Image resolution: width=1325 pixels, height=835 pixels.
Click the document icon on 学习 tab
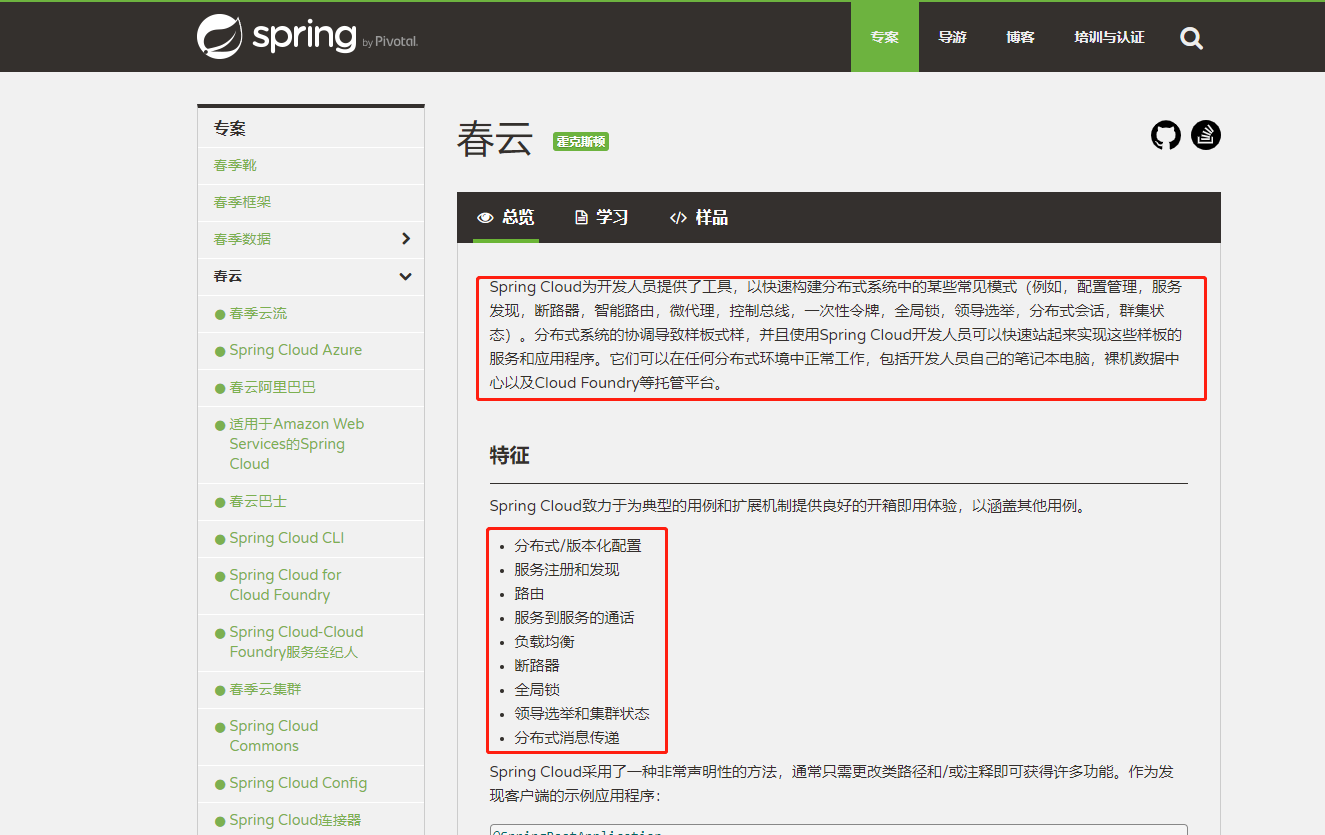(581, 217)
